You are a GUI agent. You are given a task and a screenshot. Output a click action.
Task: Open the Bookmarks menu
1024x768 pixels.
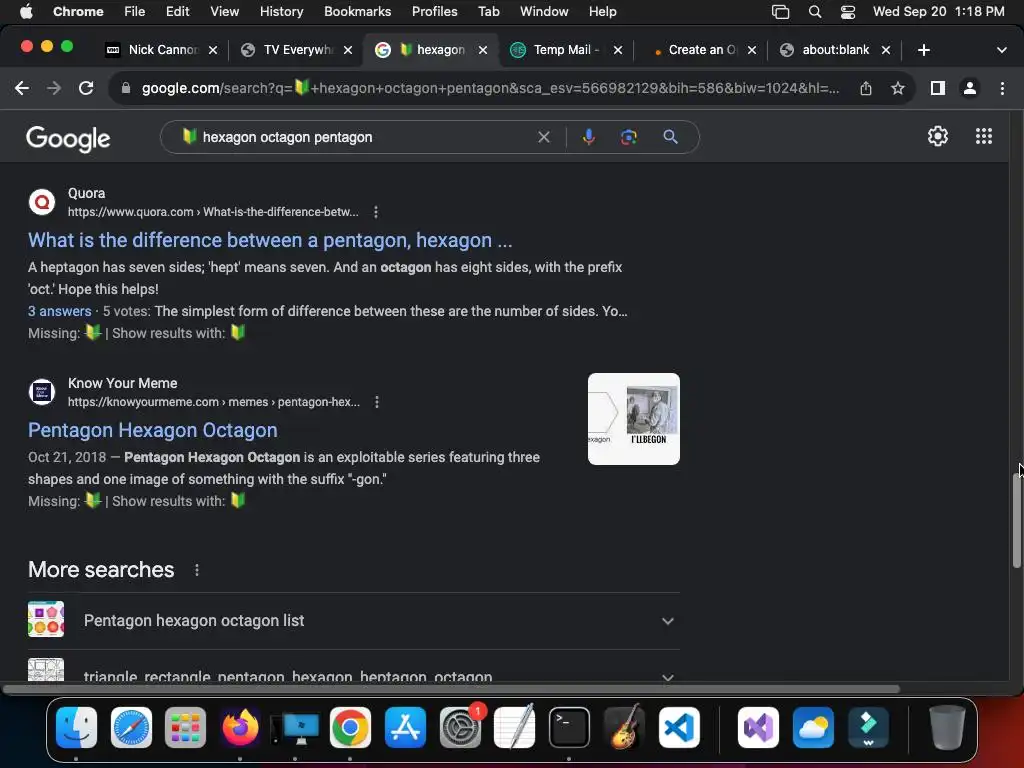point(357,11)
